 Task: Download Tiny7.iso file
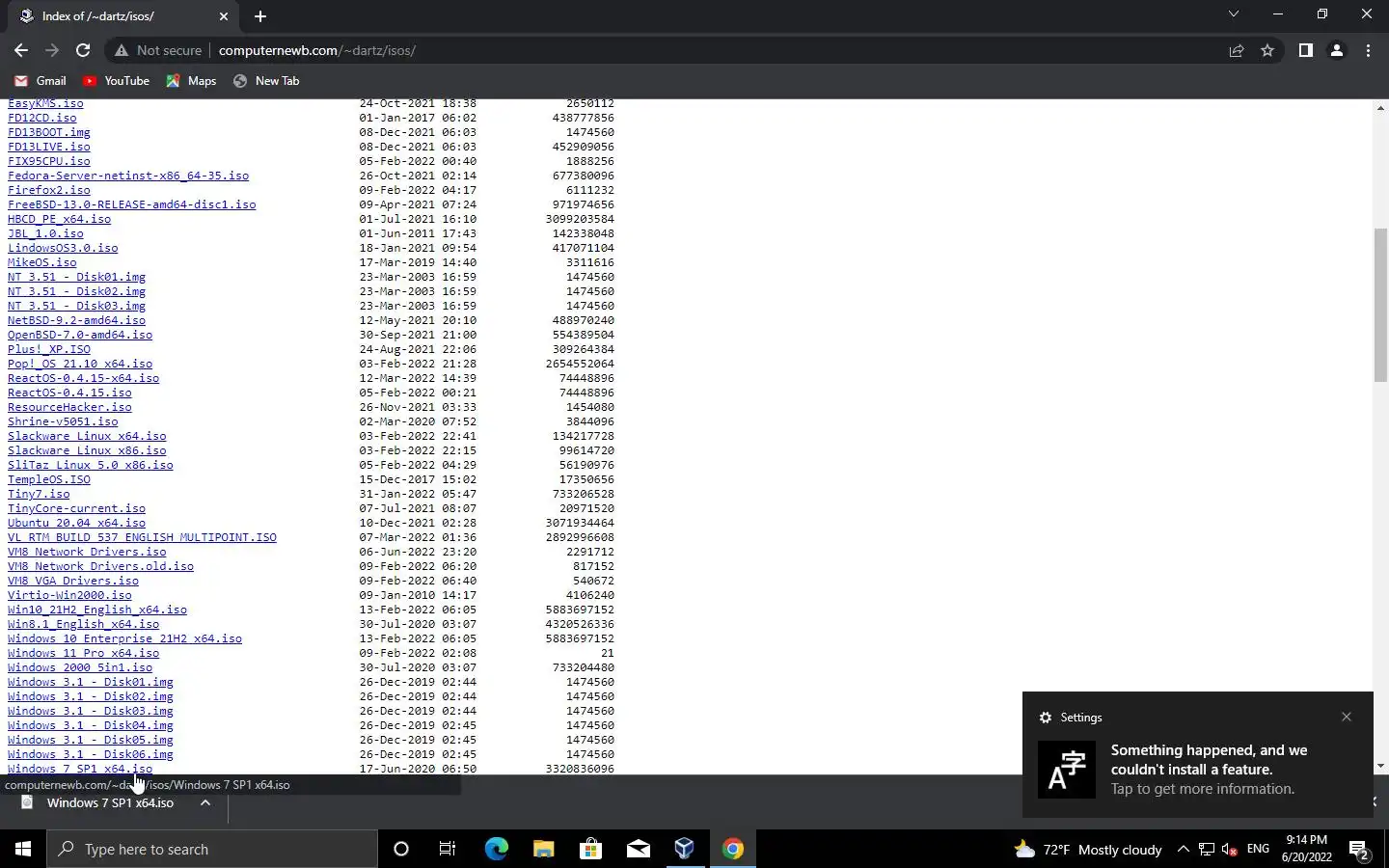[x=39, y=494]
